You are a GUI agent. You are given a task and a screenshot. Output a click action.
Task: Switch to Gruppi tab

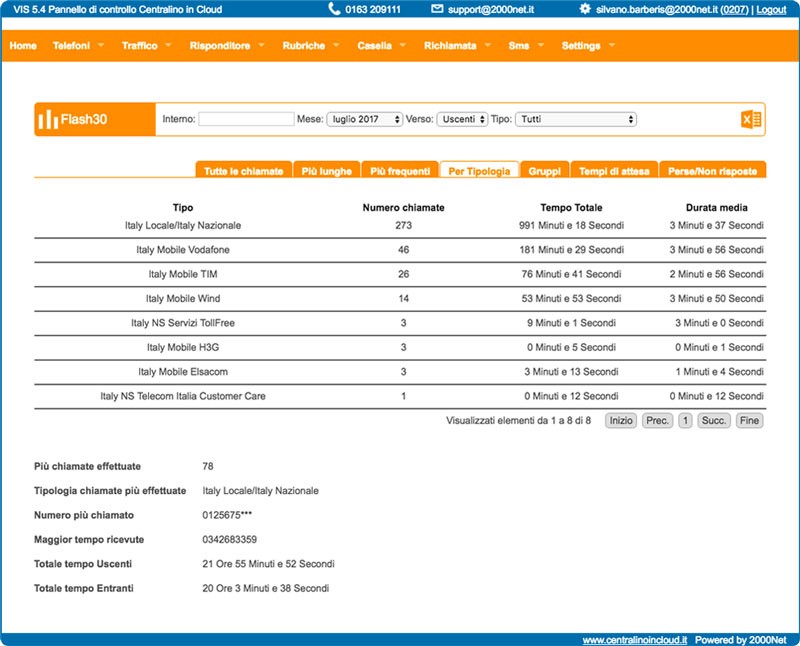[x=544, y=170]
